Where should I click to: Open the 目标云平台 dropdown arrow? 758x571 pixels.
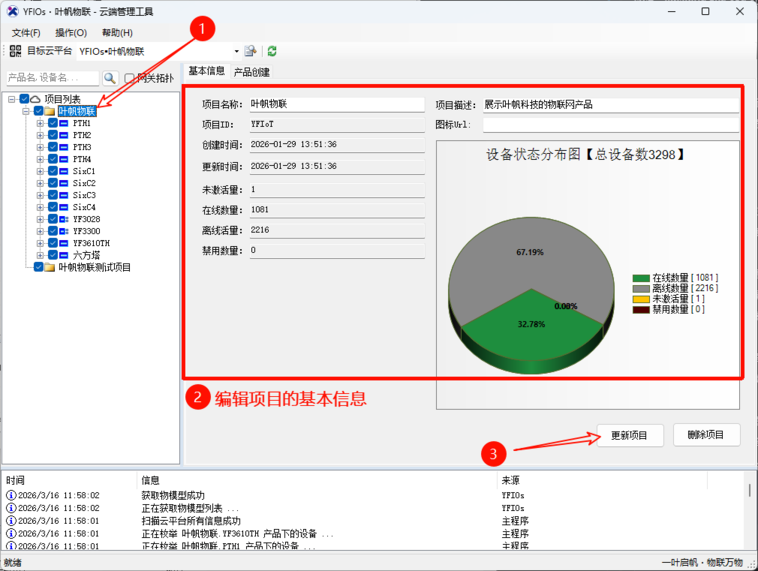point(236,51)
